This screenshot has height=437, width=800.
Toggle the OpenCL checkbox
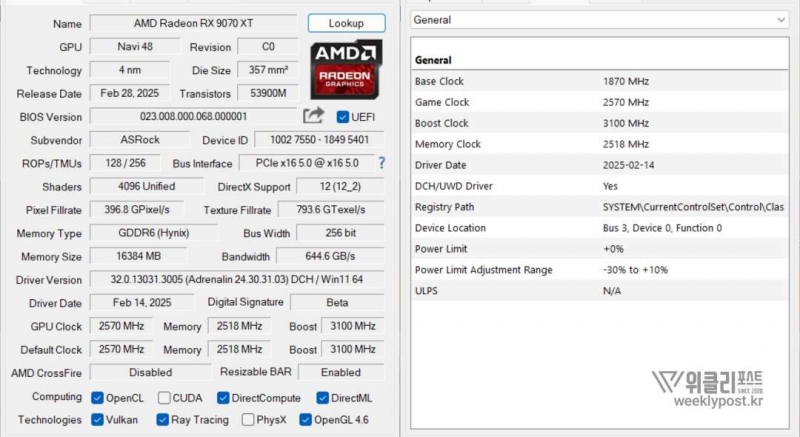click(97, 398)
